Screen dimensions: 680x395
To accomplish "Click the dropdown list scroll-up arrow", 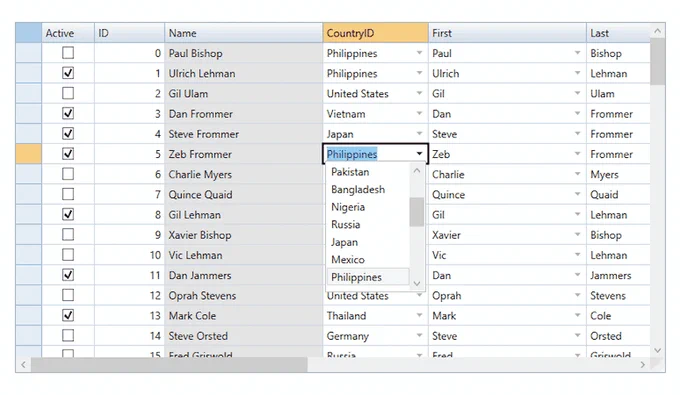I will (x=416, y=171).
